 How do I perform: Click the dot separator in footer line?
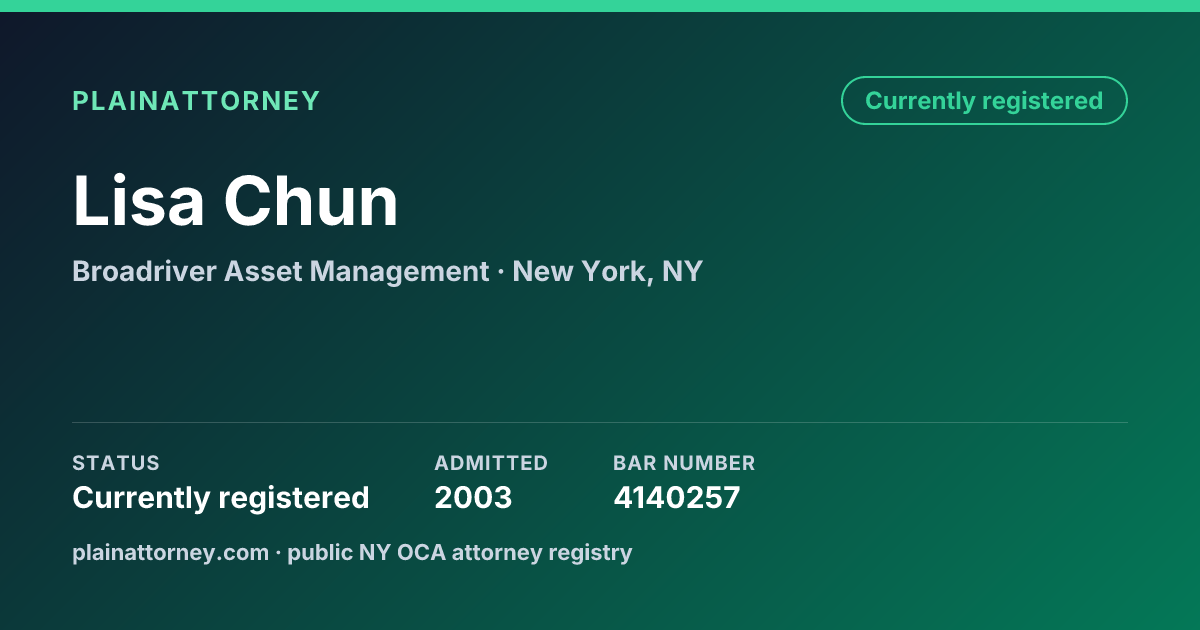[278, 553]
